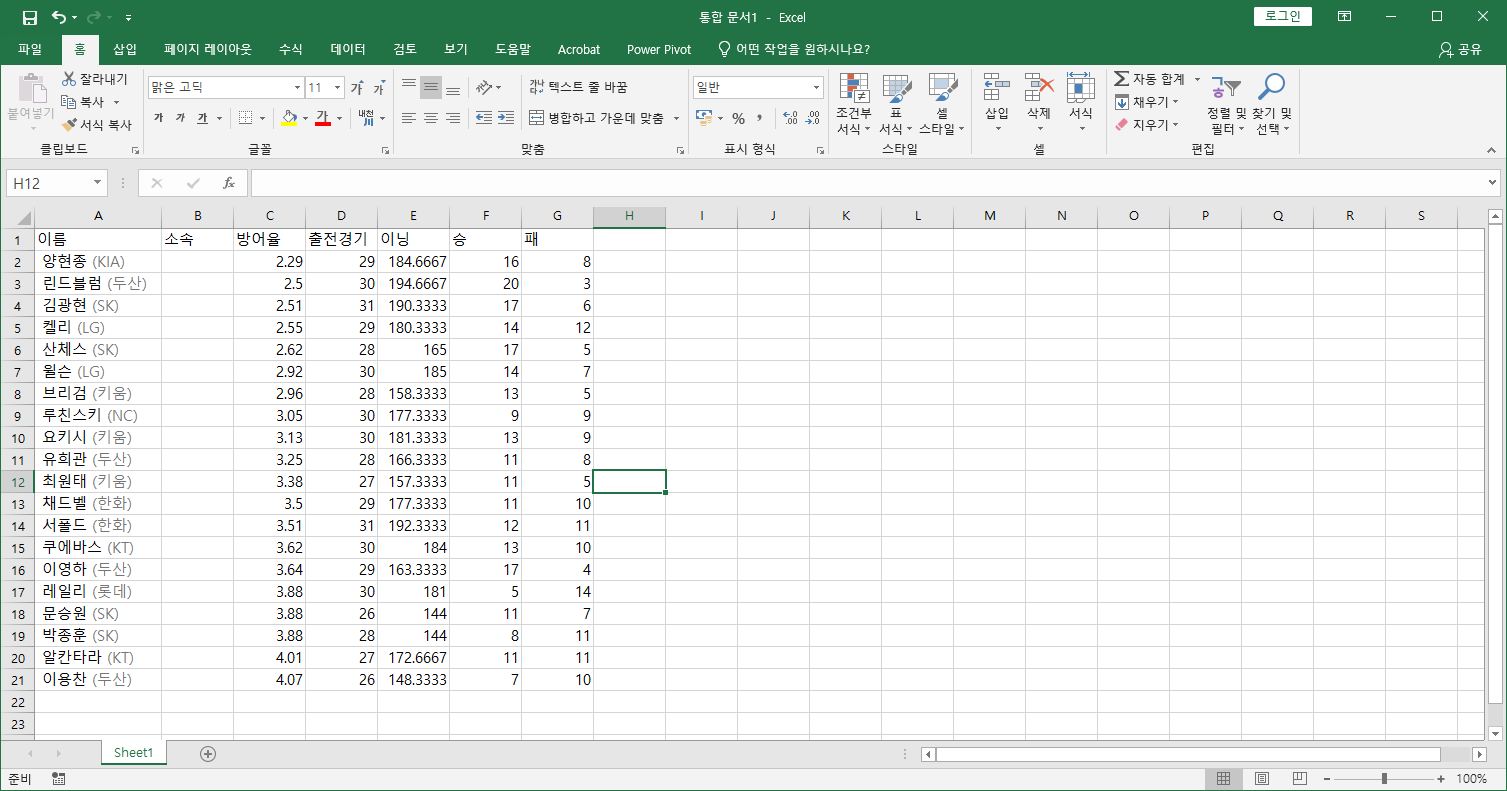Viewport: 1507px width, 791px height.
Task: Switch to Insert (삽입) tab
Action: pos(125,49)
